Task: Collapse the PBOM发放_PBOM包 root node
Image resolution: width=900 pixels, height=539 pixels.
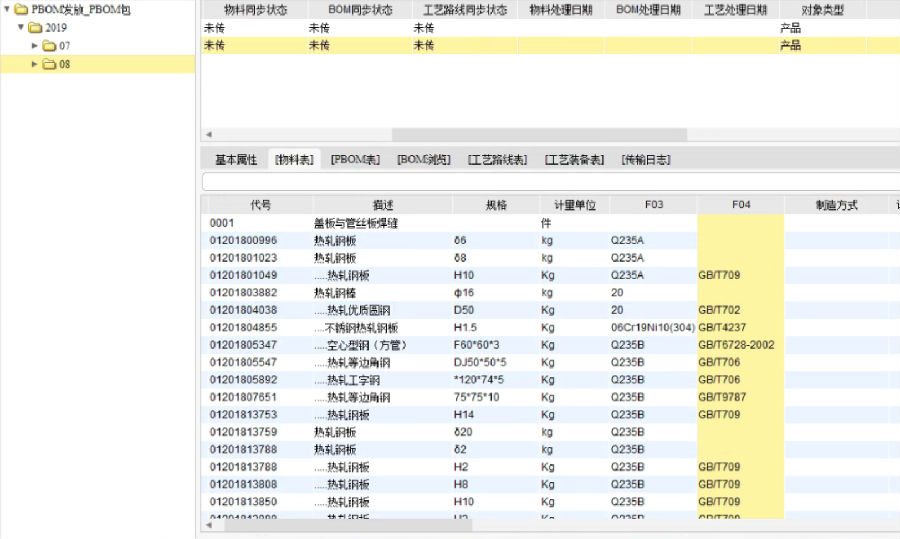Action: [7, 9]
